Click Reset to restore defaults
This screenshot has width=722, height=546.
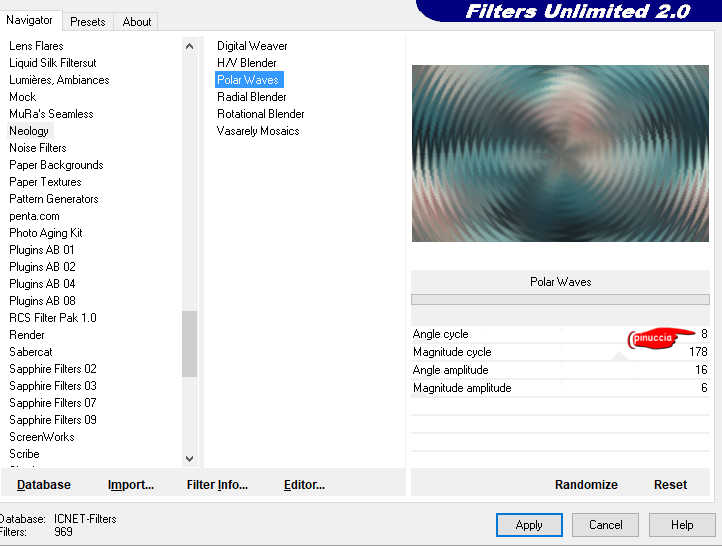pos(670,485)
